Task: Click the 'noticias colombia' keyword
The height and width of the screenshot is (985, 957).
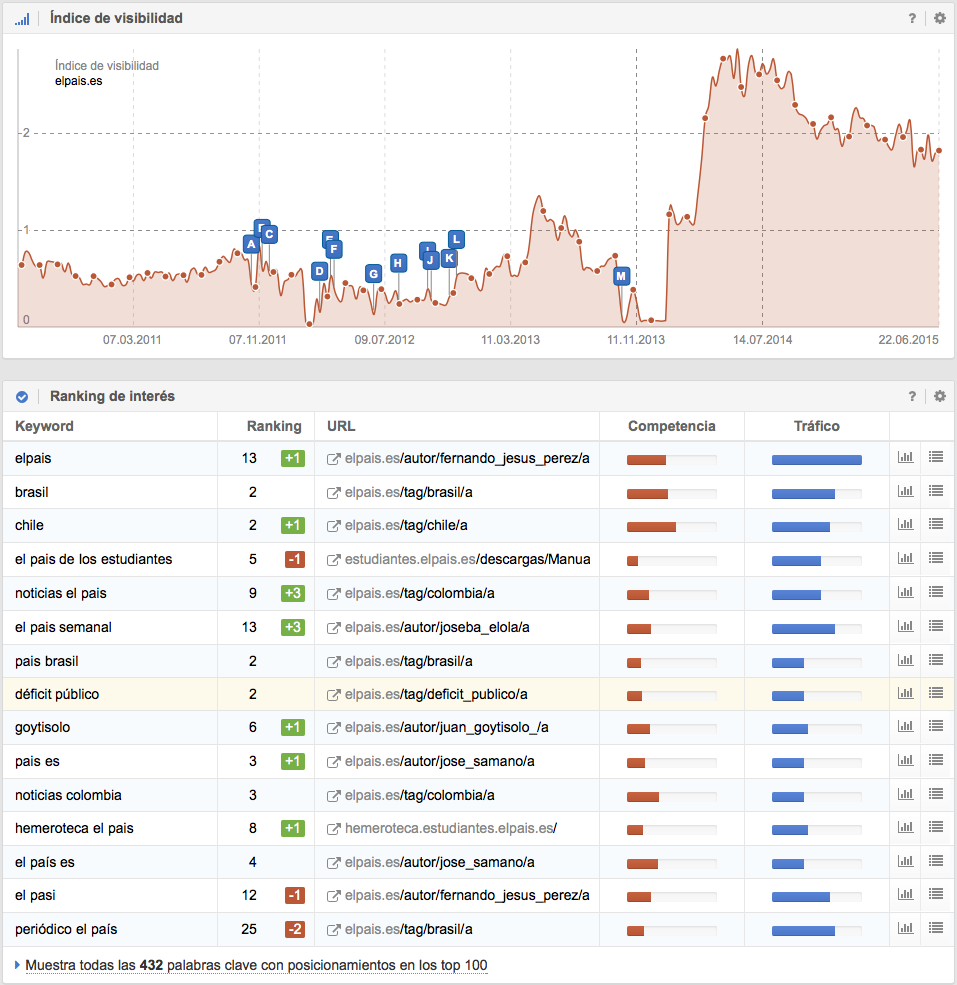Action: (x=68, y=795)
